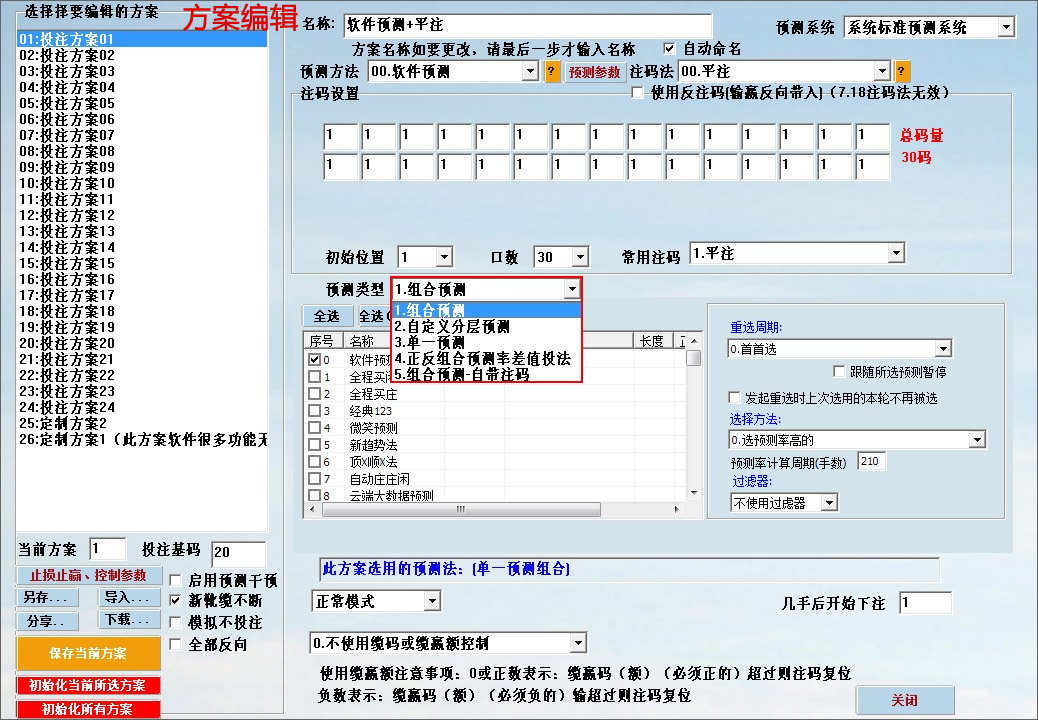Click the question mark icon beside 预测方法

551,72
